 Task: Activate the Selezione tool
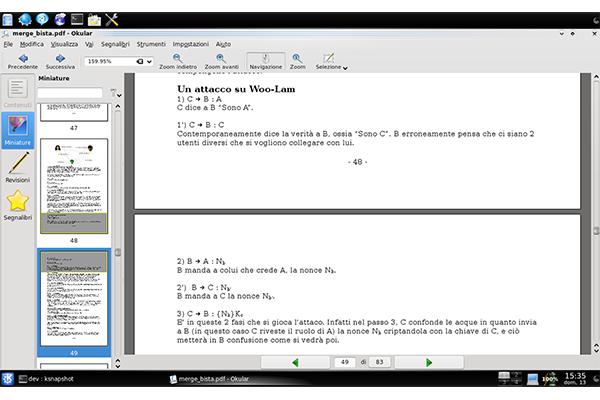tap(328, 62)
